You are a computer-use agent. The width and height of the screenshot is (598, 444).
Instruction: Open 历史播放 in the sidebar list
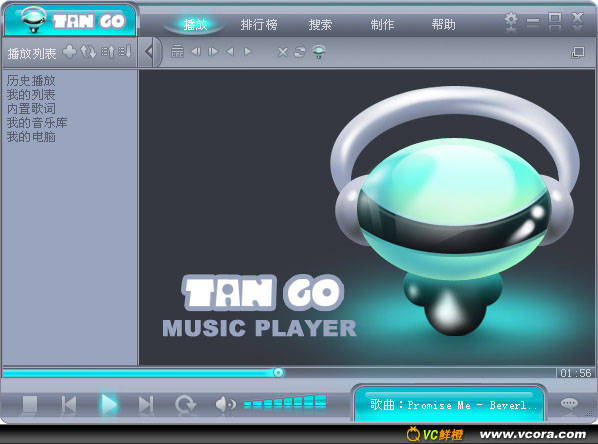(31, 80)
